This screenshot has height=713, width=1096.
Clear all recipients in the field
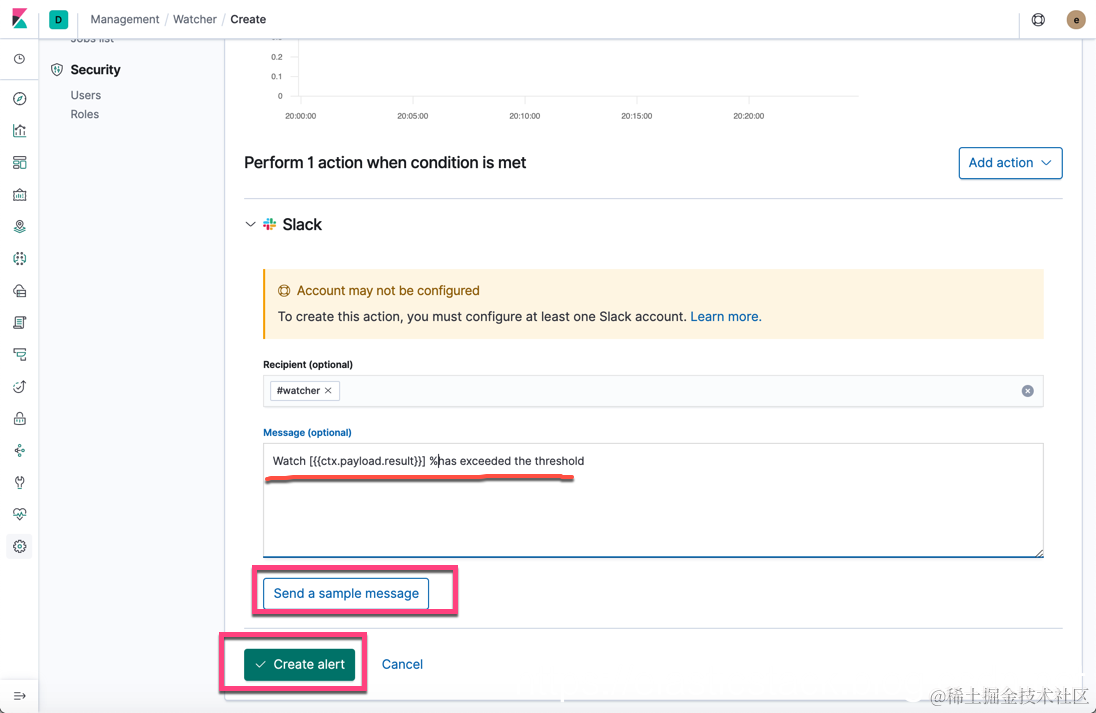[x=1027, y=391]
